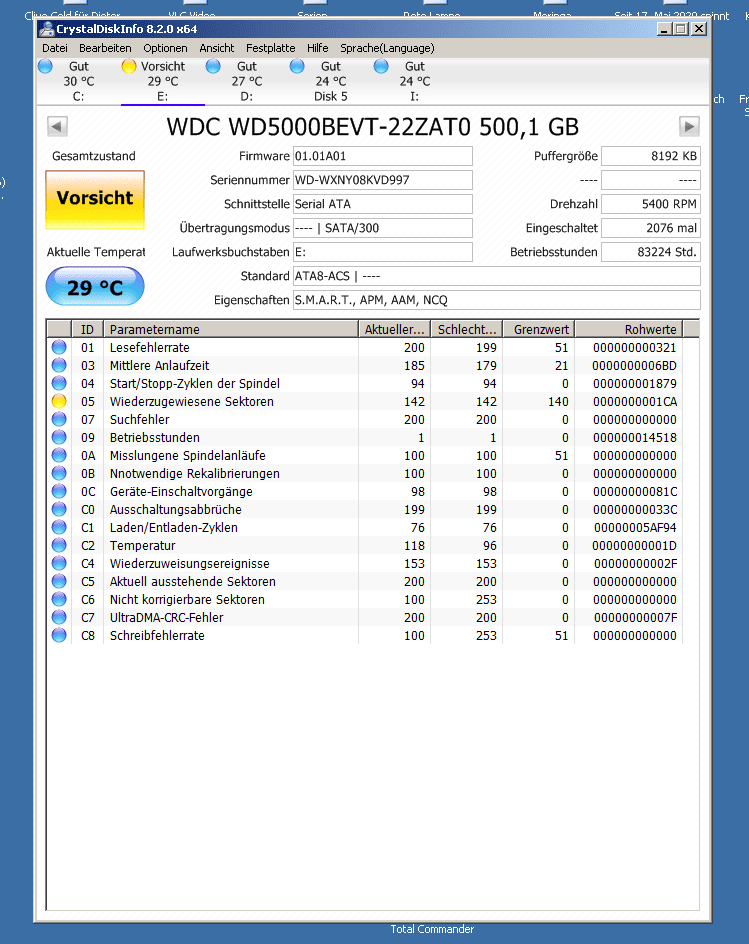Select drive C: with Gut status
This screenshot has height=944, width=749.
(78, 81)
